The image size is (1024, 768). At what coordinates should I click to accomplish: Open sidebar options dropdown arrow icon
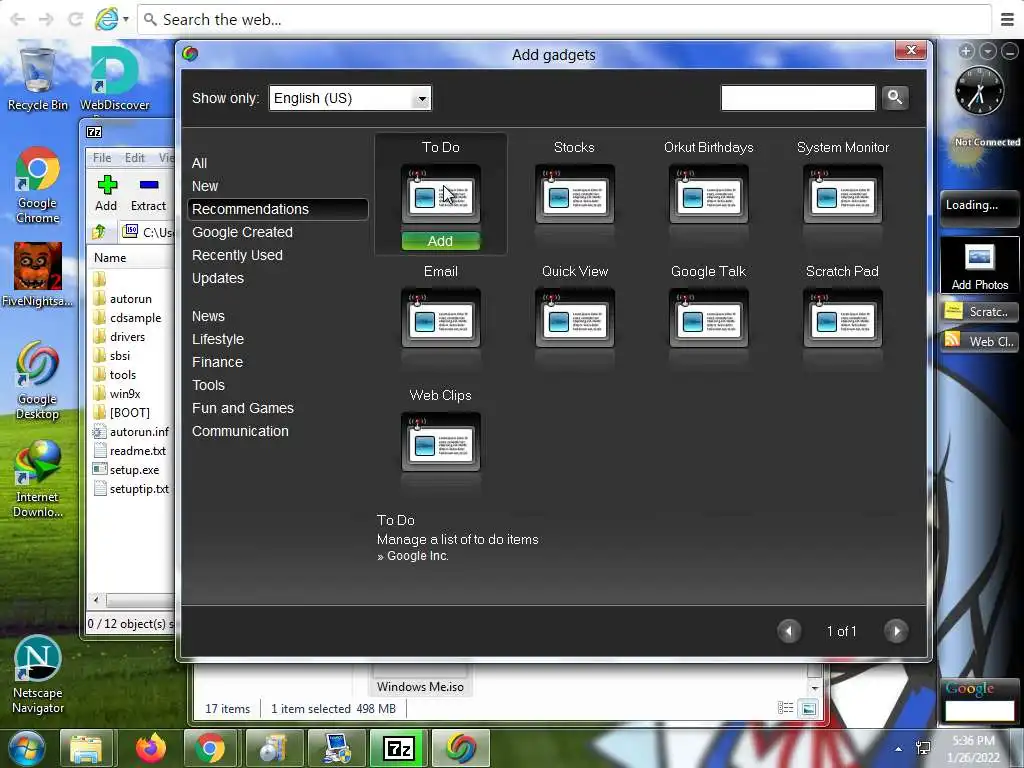pyautogui.click(x=988, y=51)
